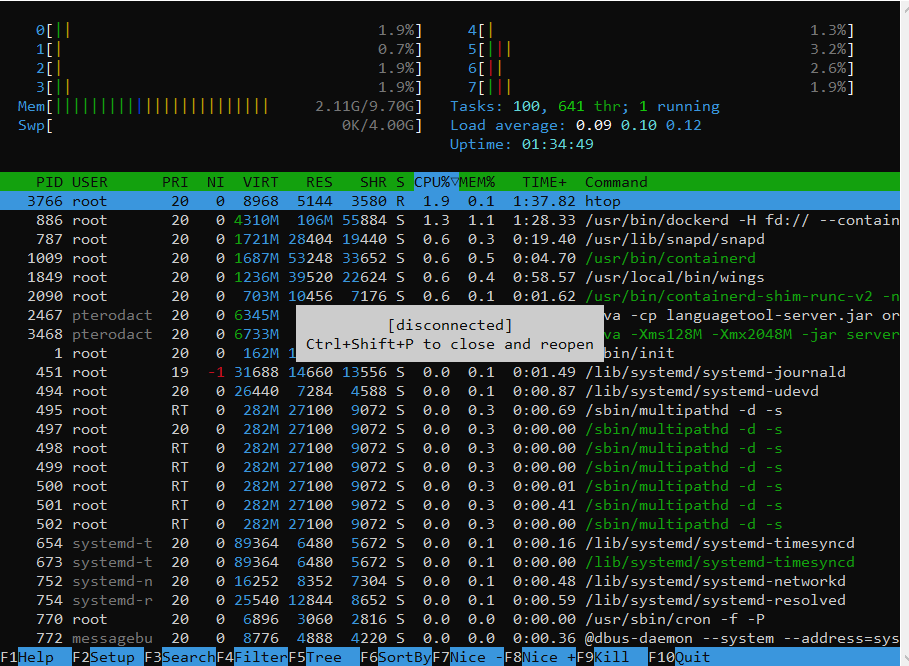
Task: Select systemd-timesyncd row PID 654
Action: [450, 543]
